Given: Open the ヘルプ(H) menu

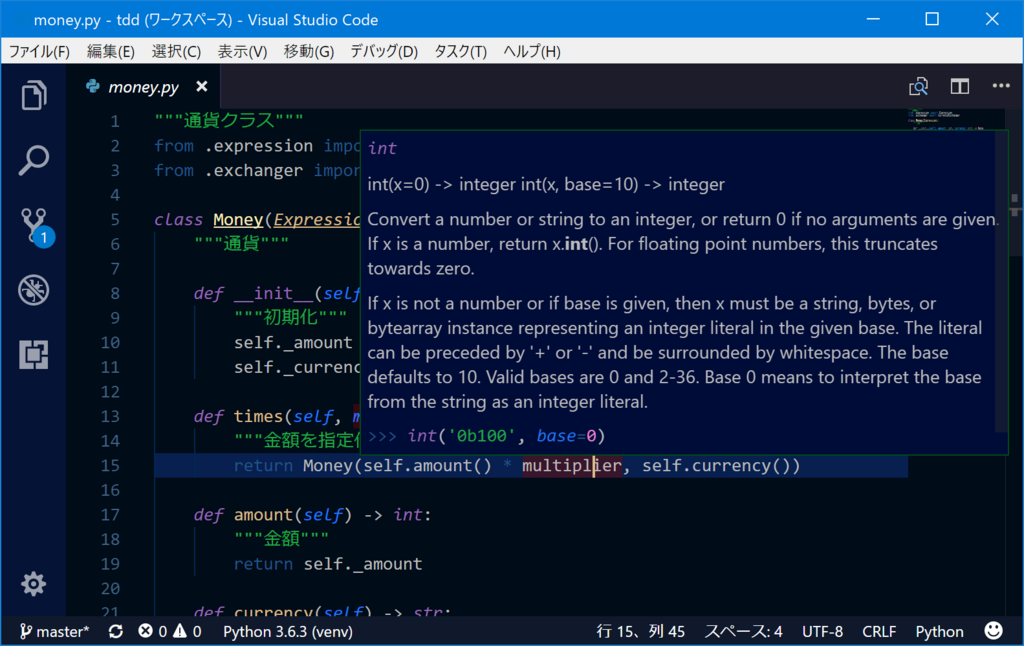Looking at the screenshot, I should pos(532,51).
